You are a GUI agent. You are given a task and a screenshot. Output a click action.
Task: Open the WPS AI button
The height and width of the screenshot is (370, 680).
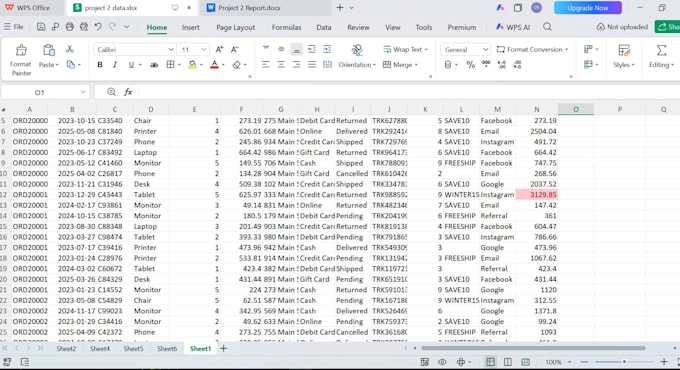(x=513, y=27)
